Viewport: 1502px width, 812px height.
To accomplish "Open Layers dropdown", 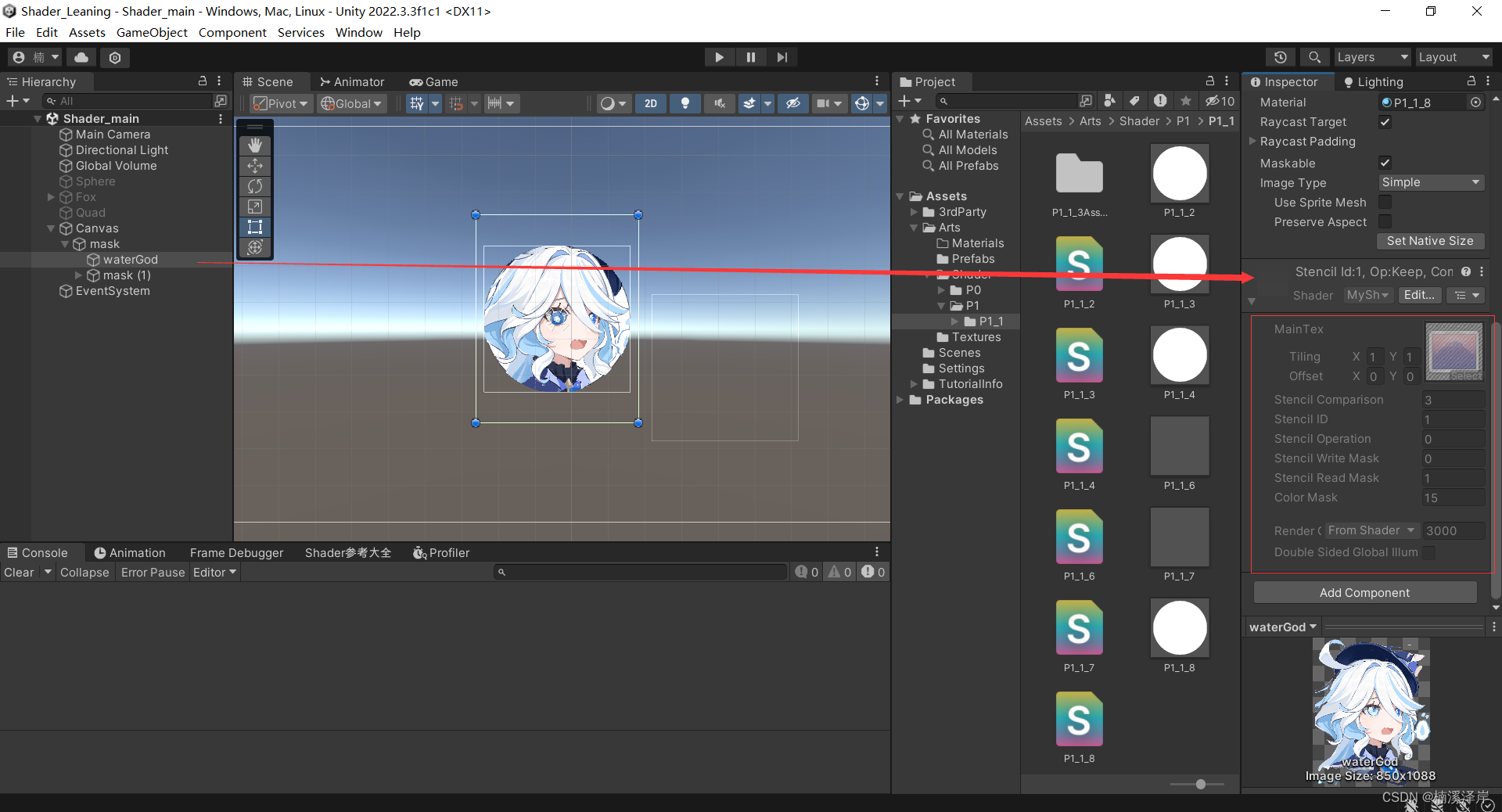I will pyautogui.click(x=1372, y=57).
